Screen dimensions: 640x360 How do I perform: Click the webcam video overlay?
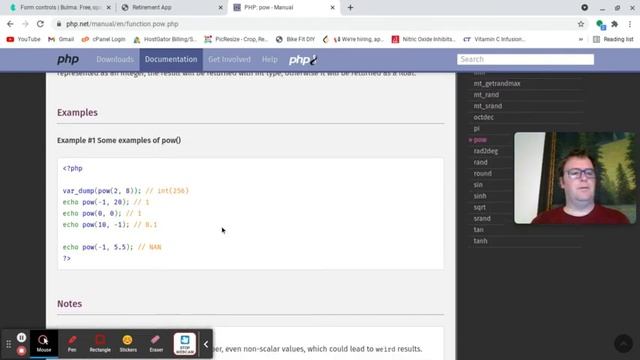(575, 178)
